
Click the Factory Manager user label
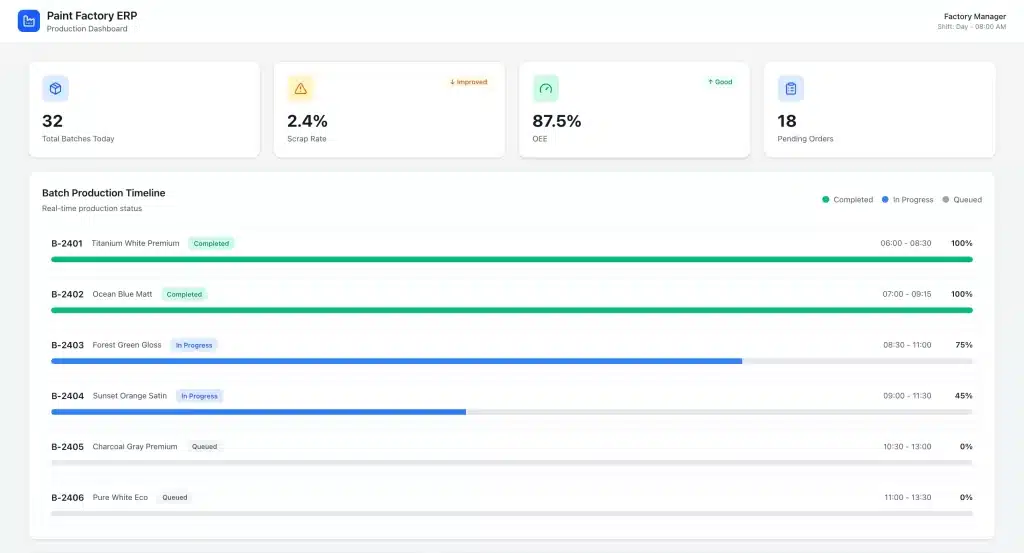974,16
